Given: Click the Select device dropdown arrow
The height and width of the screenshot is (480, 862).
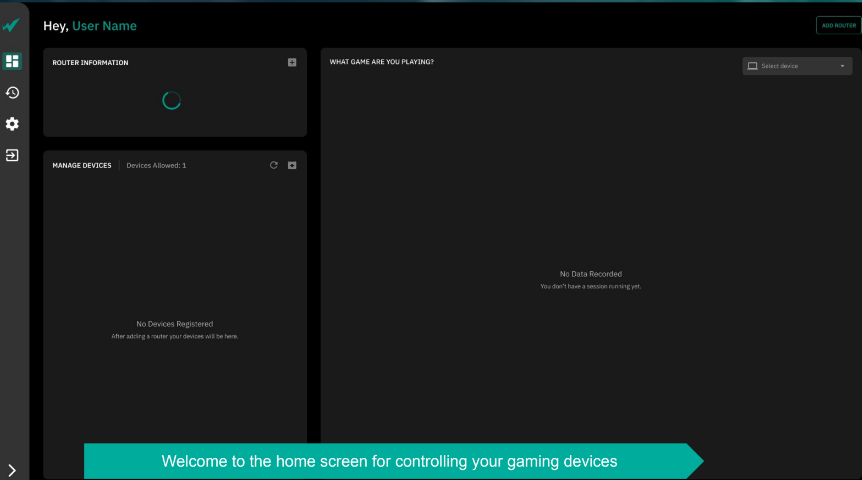Looking at the screenshot, I should click(842, 66).
